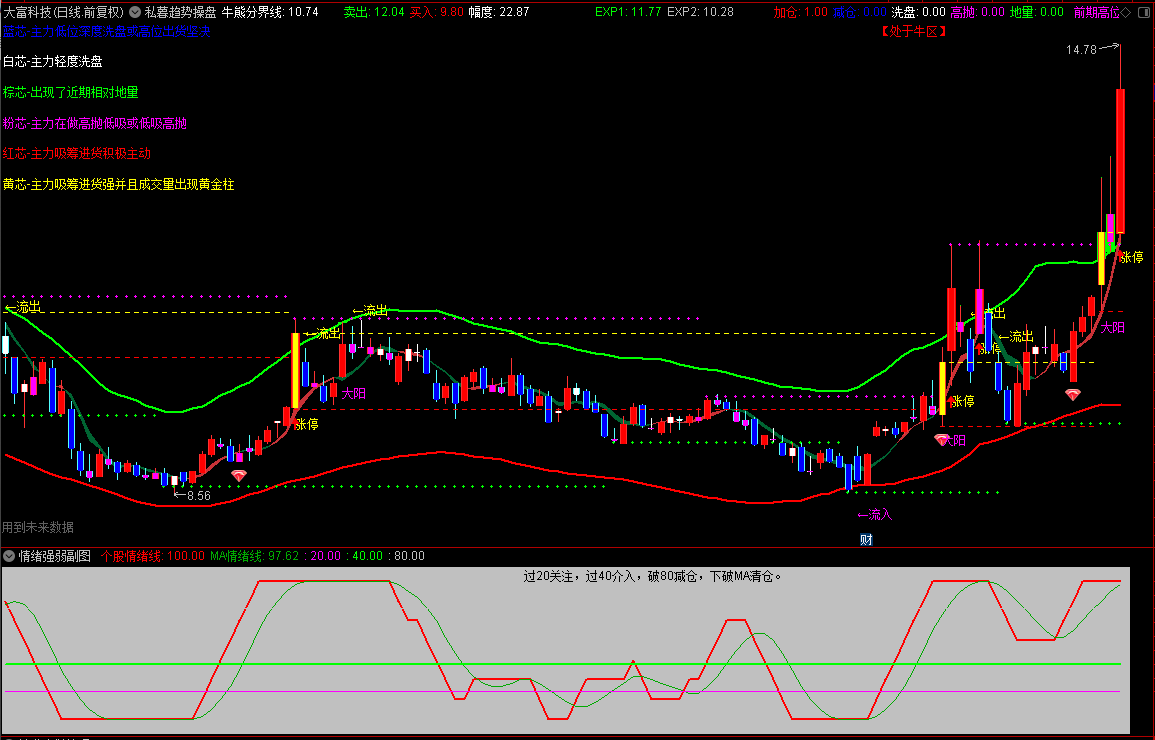The image size is (1155, 740).
Task: Click the yellow 黄芯 legend line
Action: coord(119,184)
